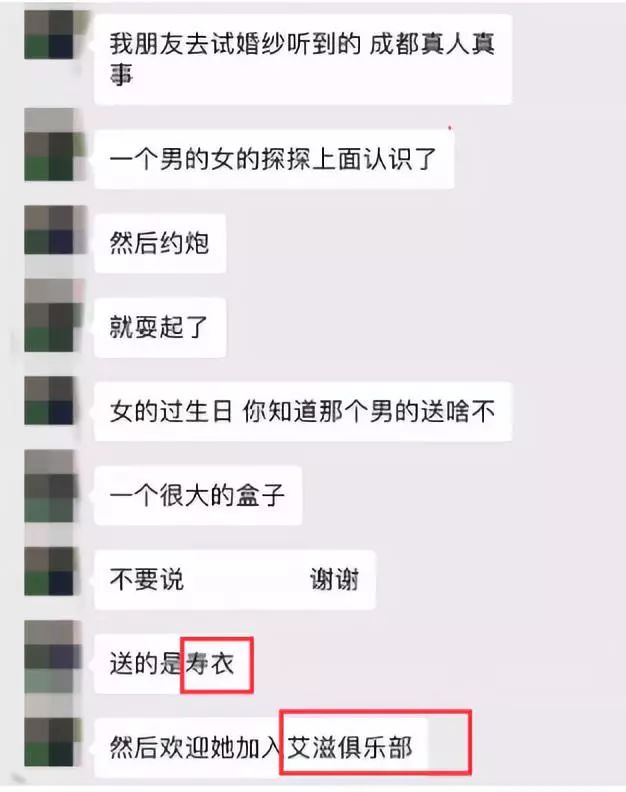Select the 就耍起了 message bubble
Viewport: 626px width, 792px height.
coord(160,328)
